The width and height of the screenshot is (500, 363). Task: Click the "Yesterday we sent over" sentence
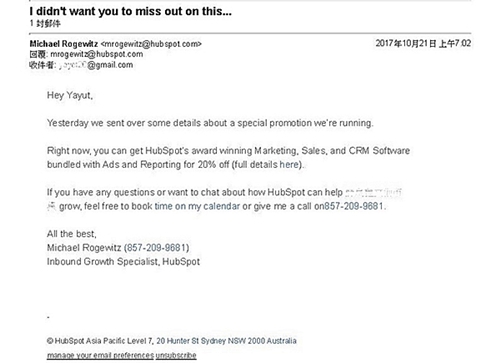210,123
